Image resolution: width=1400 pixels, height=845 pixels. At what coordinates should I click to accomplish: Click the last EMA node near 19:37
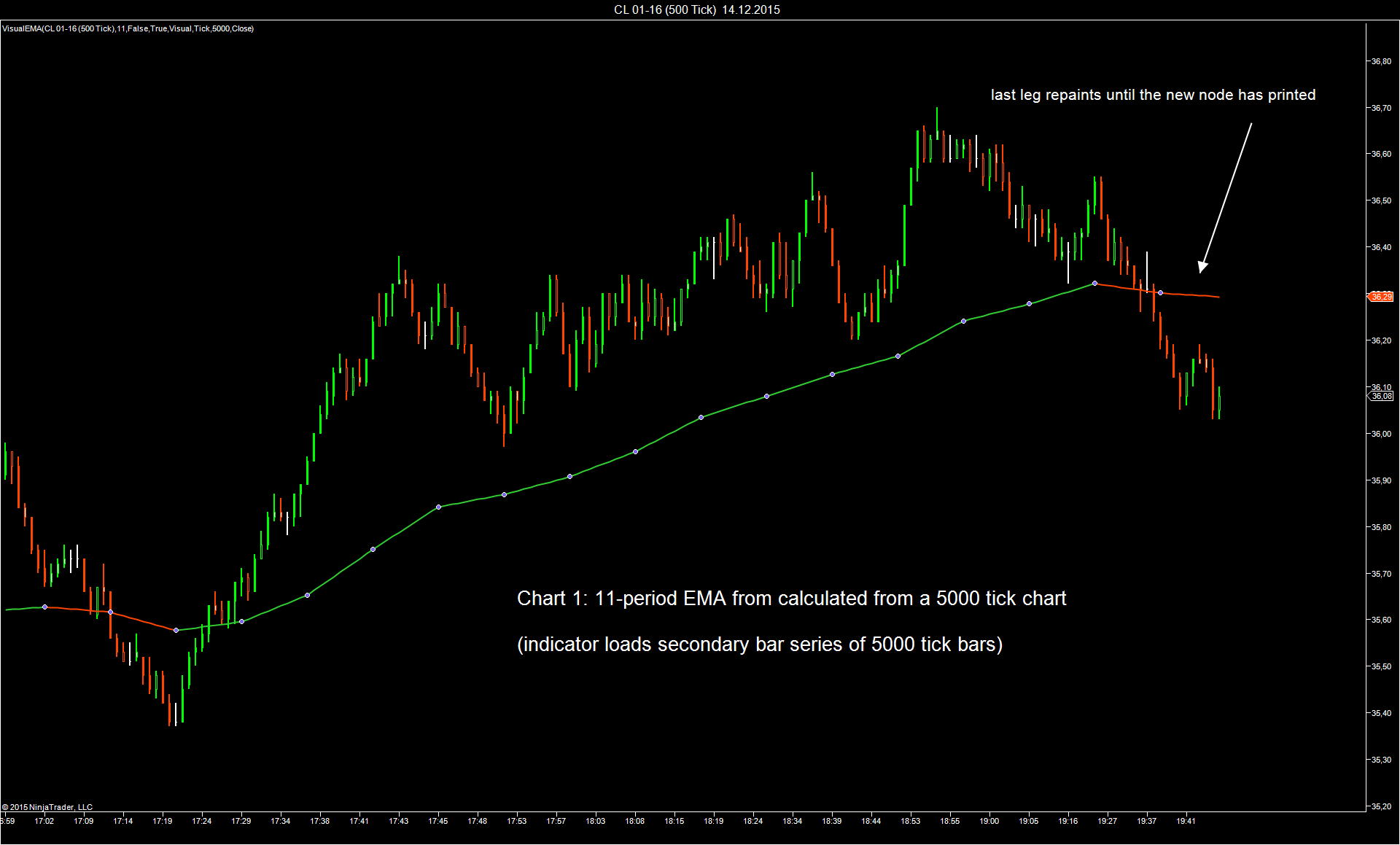pos(1160,292)
